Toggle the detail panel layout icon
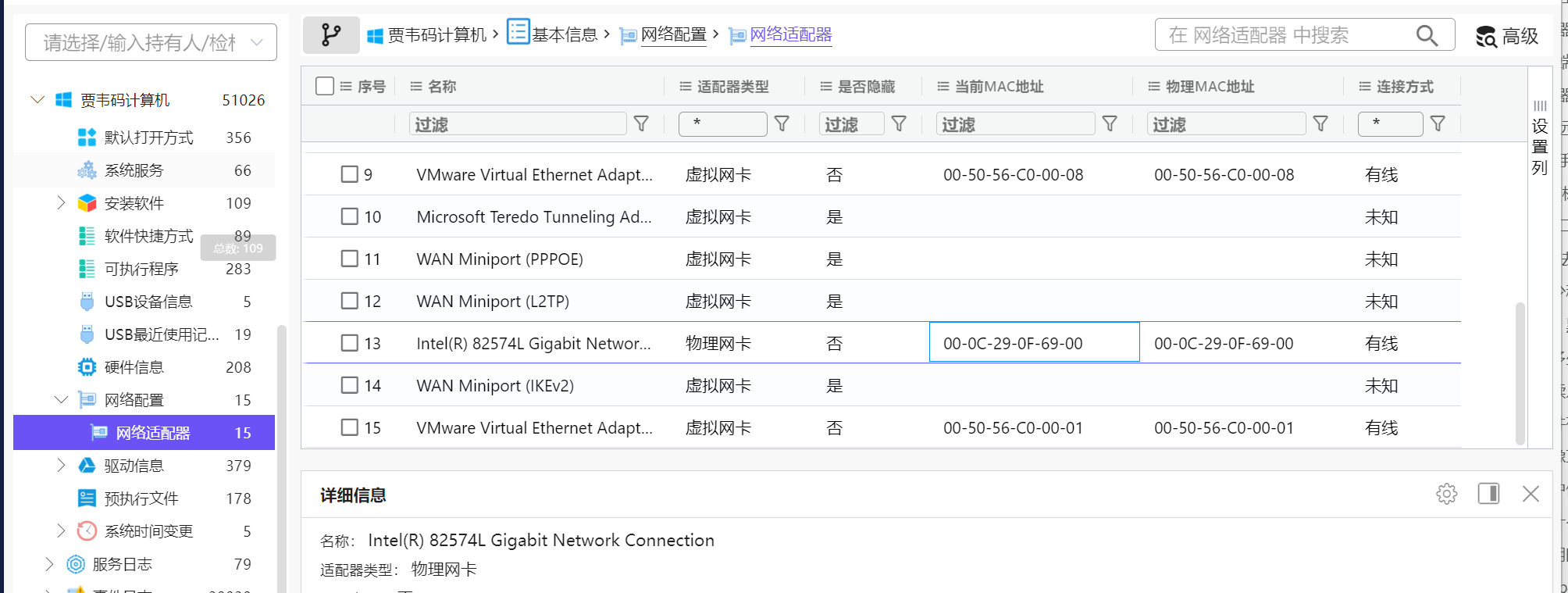 tap(1488, 494)
